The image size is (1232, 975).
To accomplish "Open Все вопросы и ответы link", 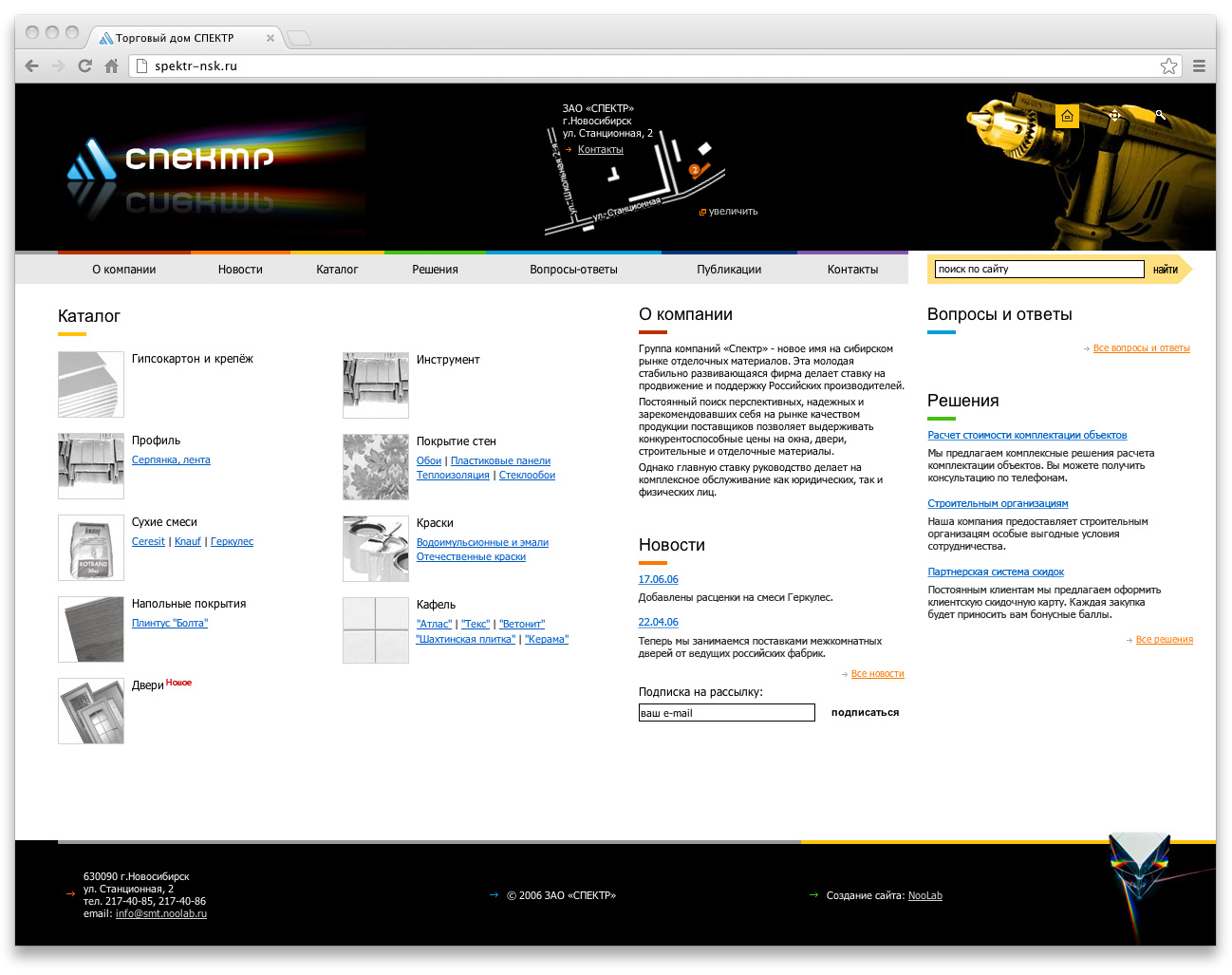I will 1141,348.
